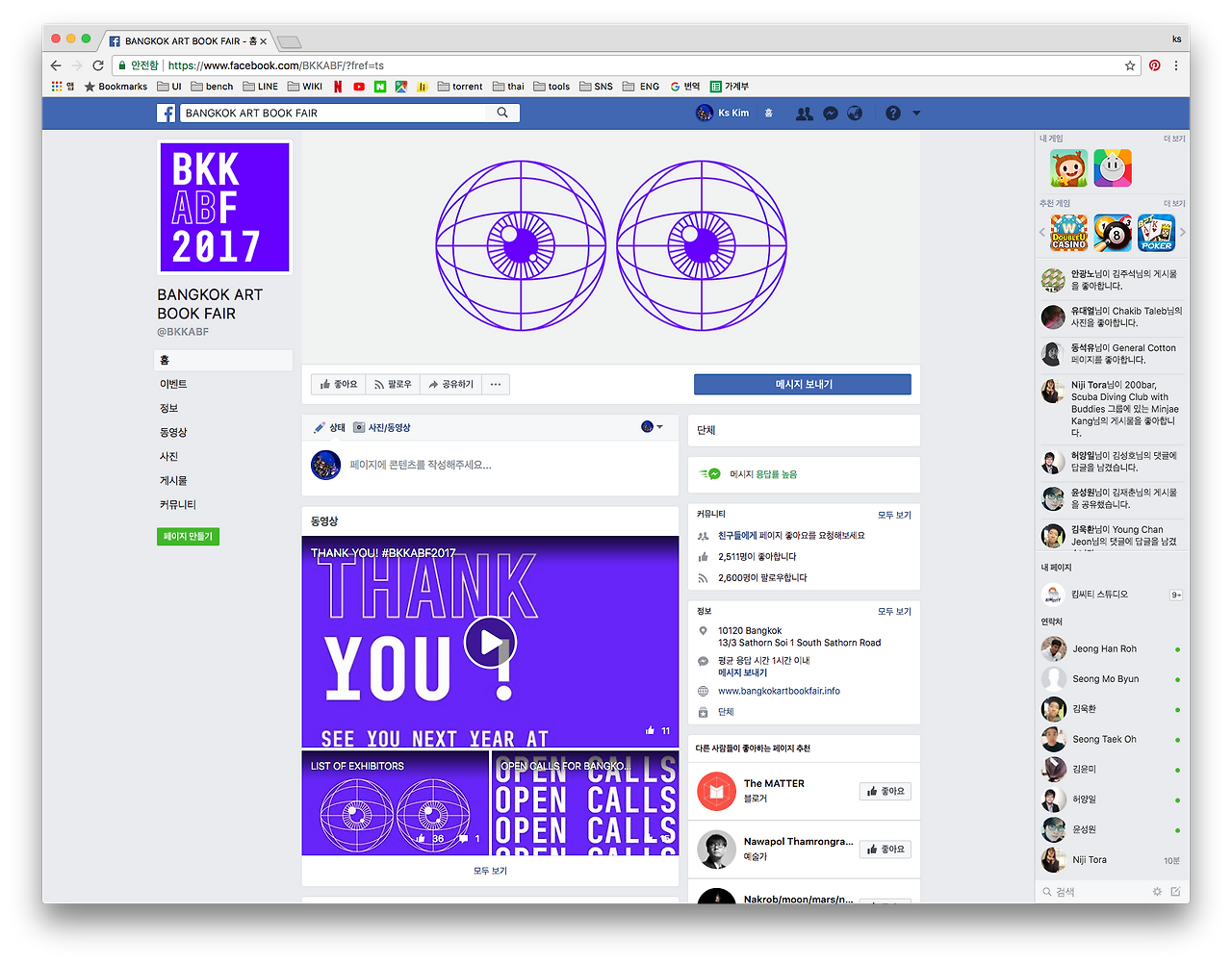Show previous suggested games with left arrow
The height and width of the screenshot is (964, 1232).
coord(1041,233)
